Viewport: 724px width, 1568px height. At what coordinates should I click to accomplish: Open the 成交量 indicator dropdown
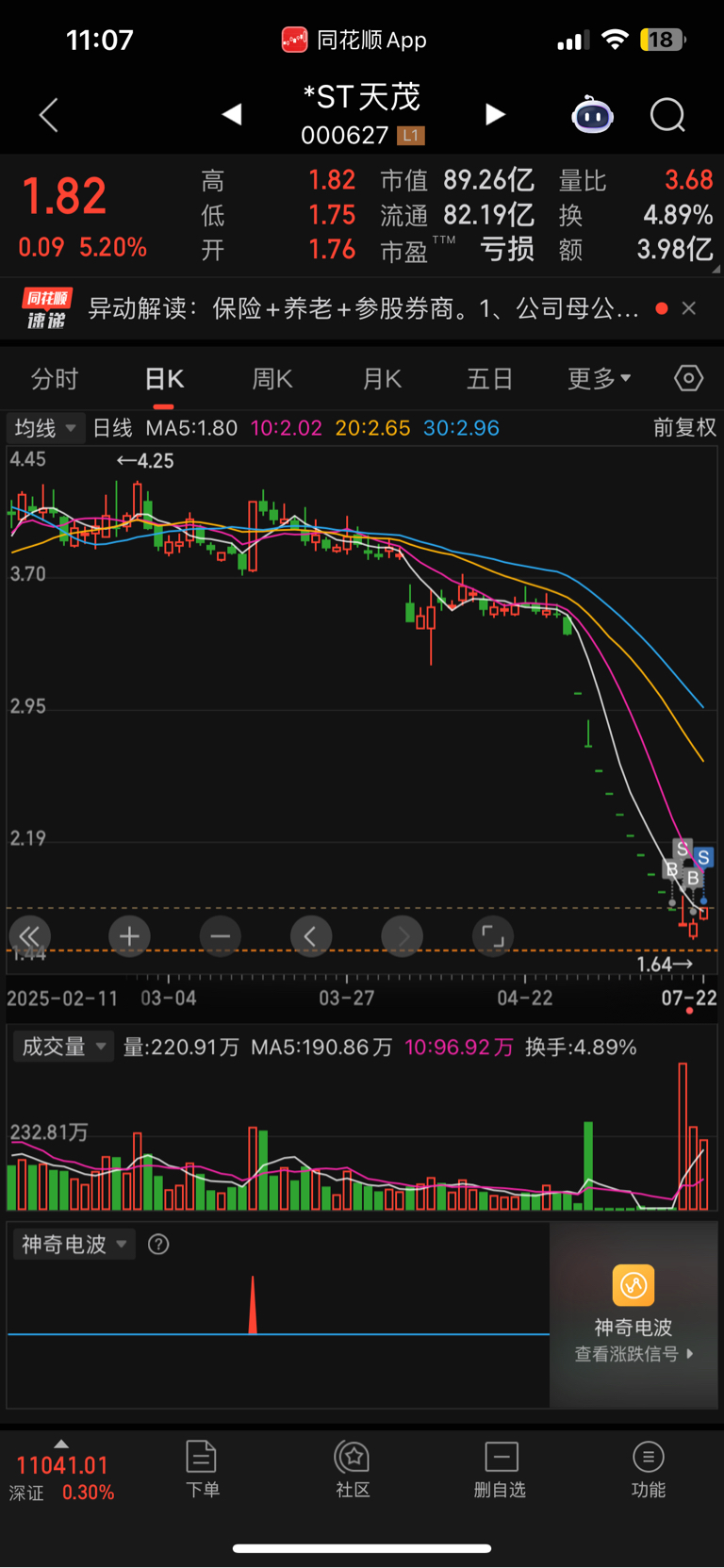[63, 1047]
